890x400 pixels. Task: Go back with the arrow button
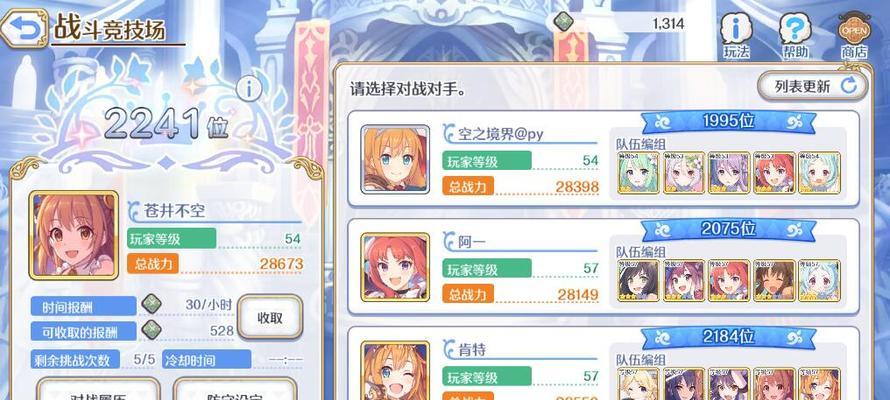click(x=23, y=30)
